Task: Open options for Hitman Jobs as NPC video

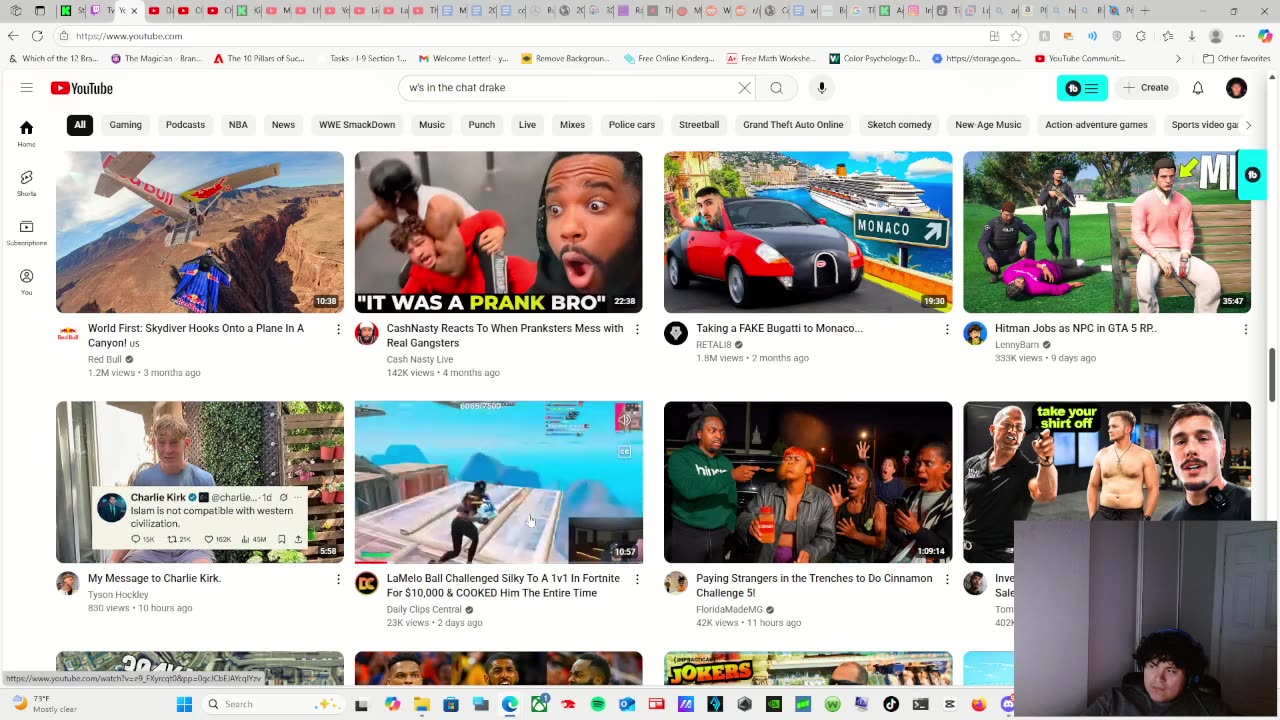Action: [1246, 329]
